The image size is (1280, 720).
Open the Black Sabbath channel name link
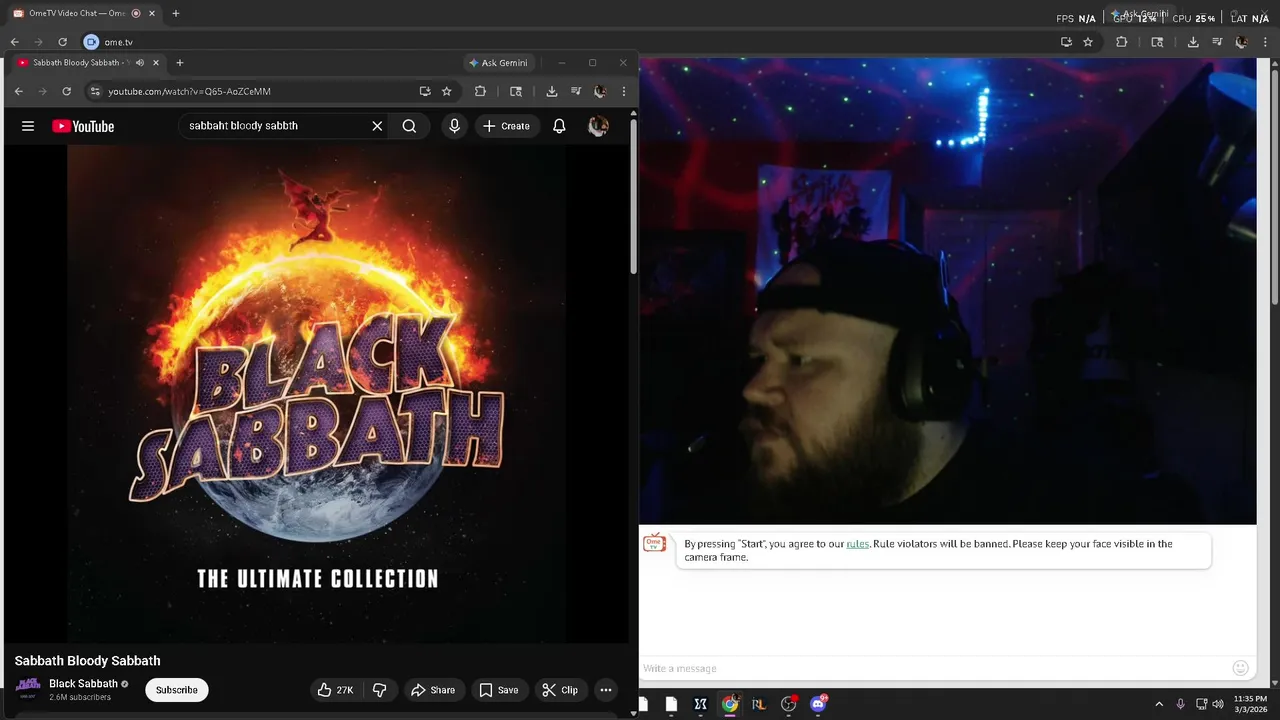[83, 684]
